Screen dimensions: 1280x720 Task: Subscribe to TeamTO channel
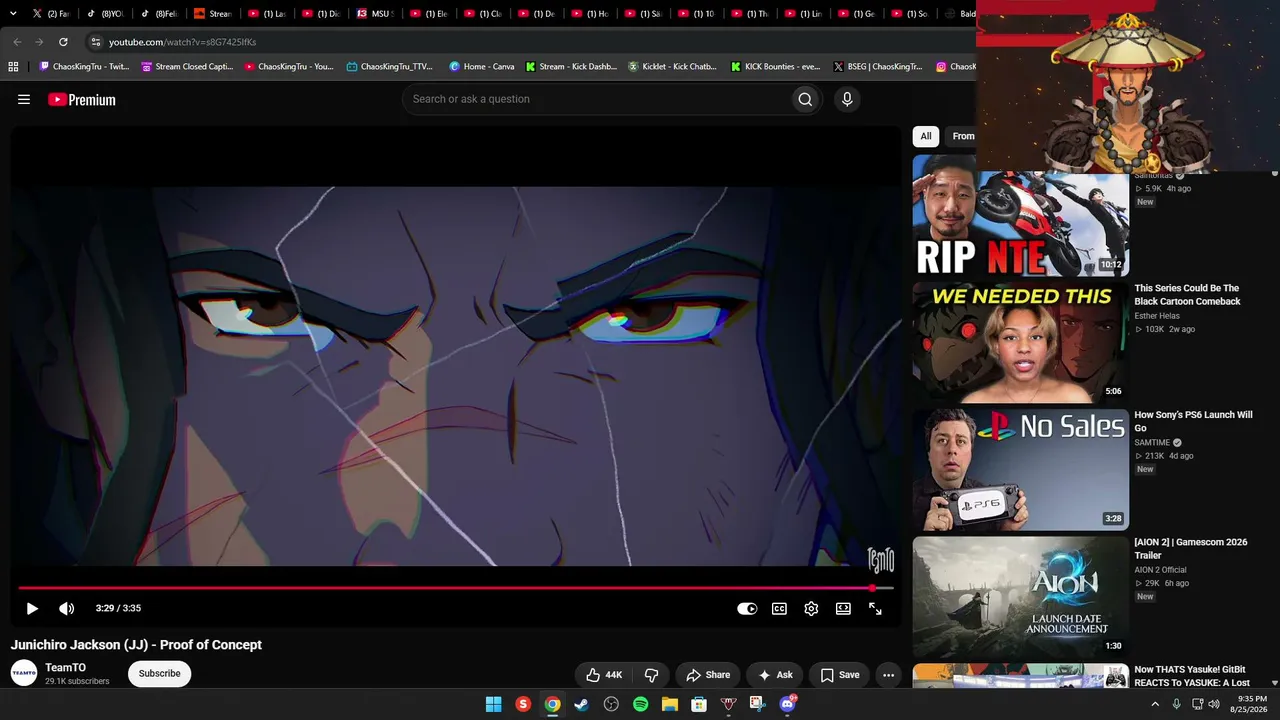(160, 673)
